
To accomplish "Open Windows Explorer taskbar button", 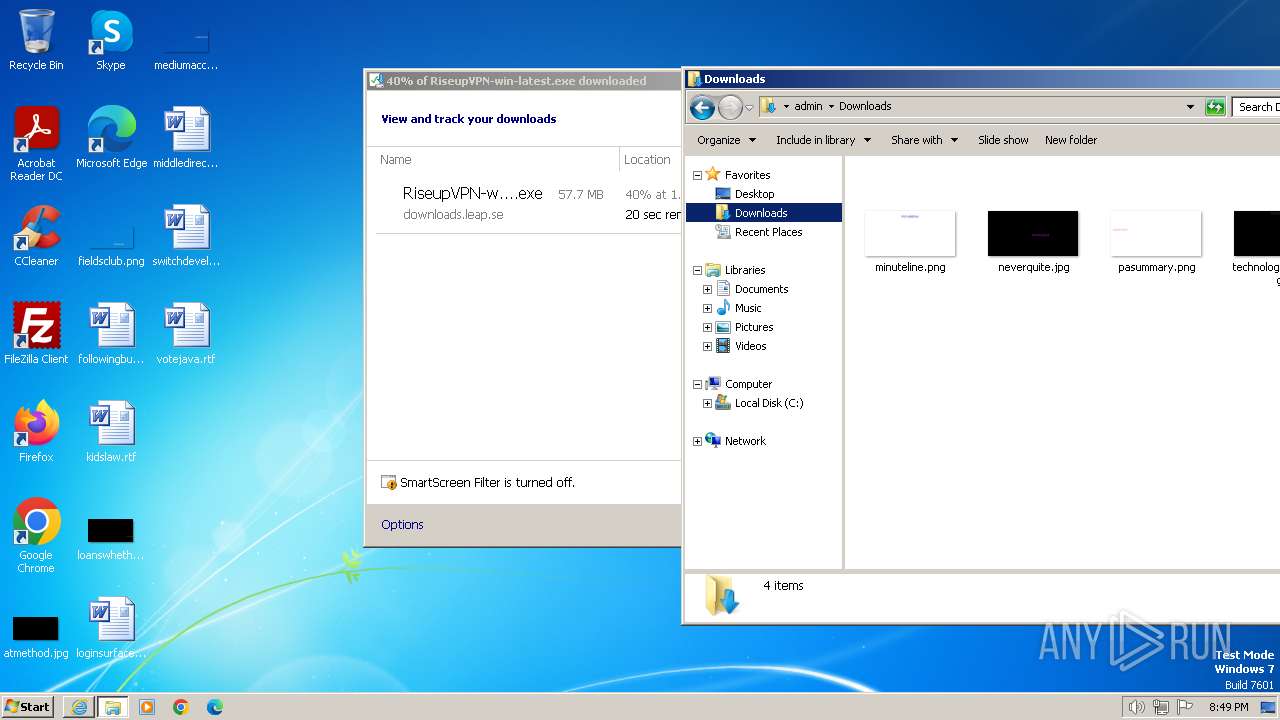I will pos(112,707).
